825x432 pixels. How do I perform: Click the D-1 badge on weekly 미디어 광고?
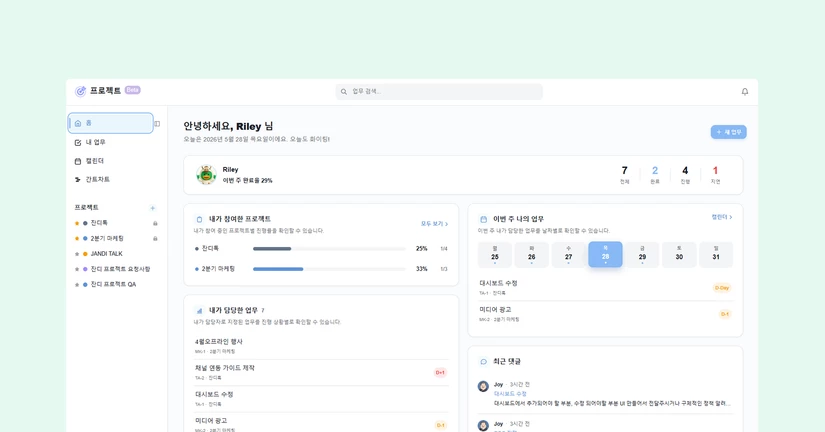tap(725, 314)
